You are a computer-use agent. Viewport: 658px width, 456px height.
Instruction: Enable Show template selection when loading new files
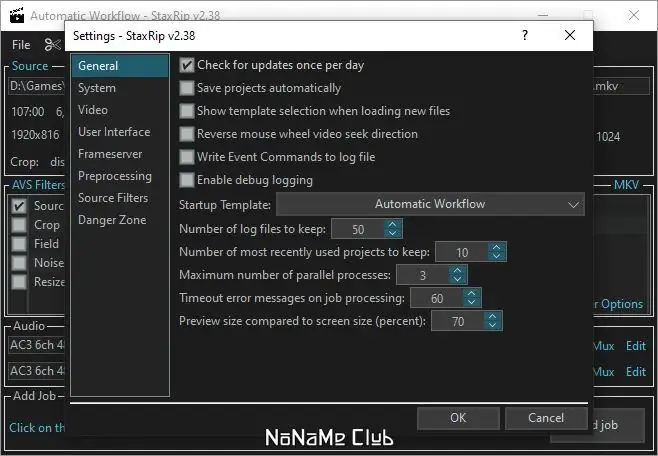click(187, 111)
